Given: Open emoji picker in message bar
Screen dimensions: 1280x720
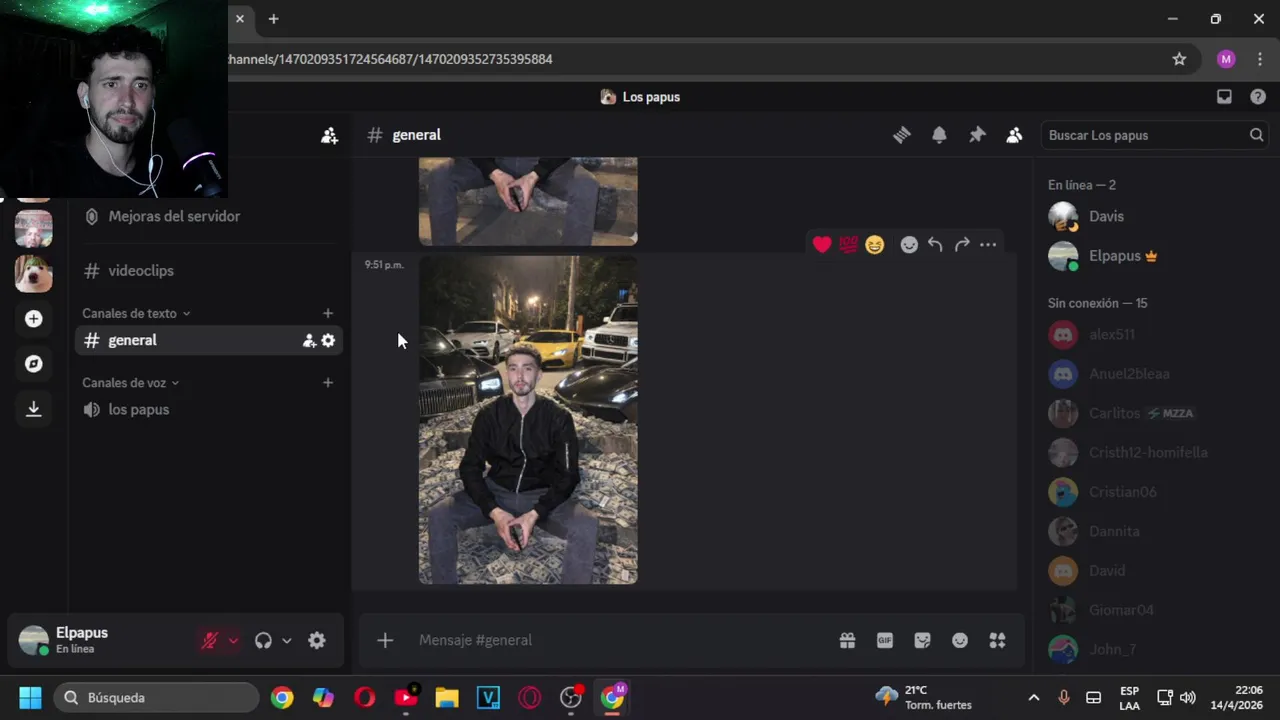Looking at the screenshot, I should [x=960, y=640].
